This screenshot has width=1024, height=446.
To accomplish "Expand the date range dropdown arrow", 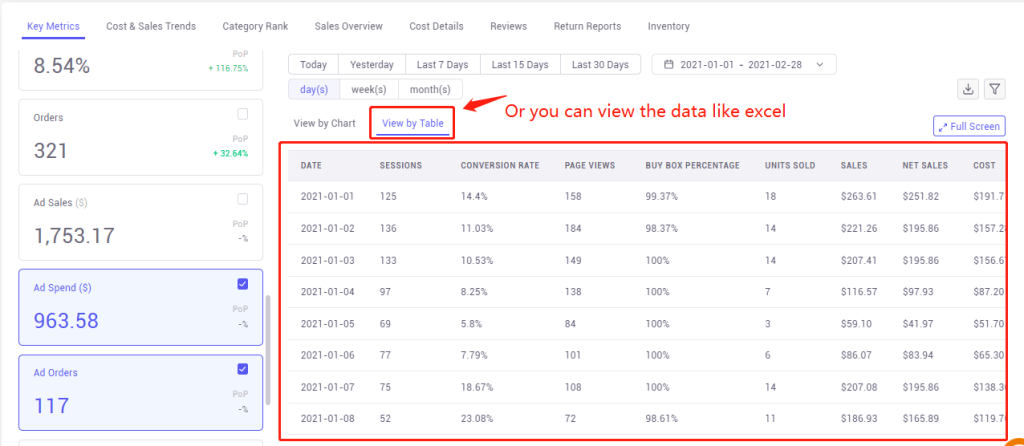I will (820, 65).
